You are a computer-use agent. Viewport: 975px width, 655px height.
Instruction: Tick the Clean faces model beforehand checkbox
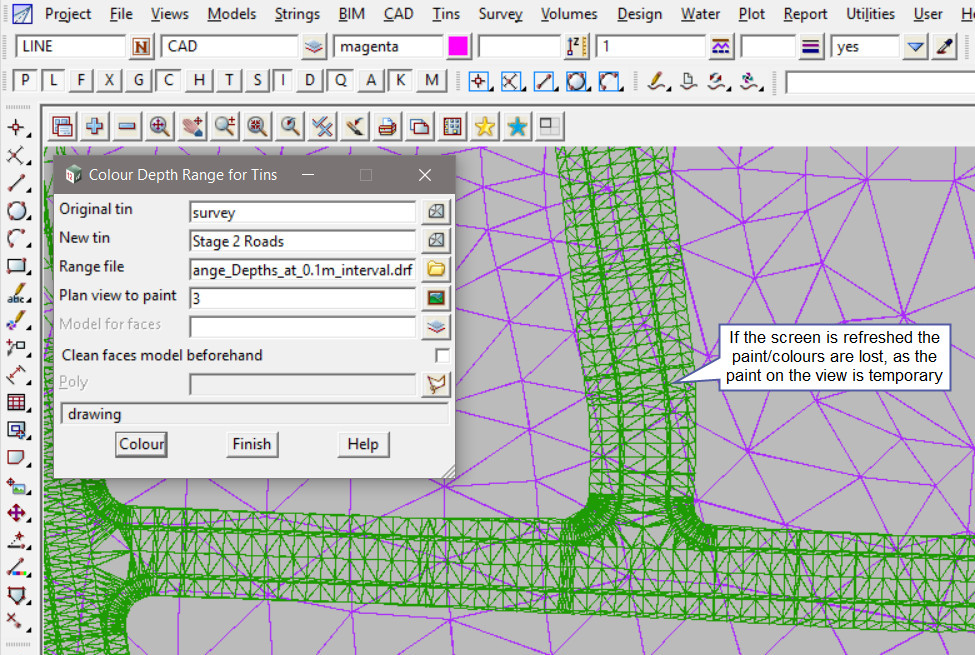[442, 355]
